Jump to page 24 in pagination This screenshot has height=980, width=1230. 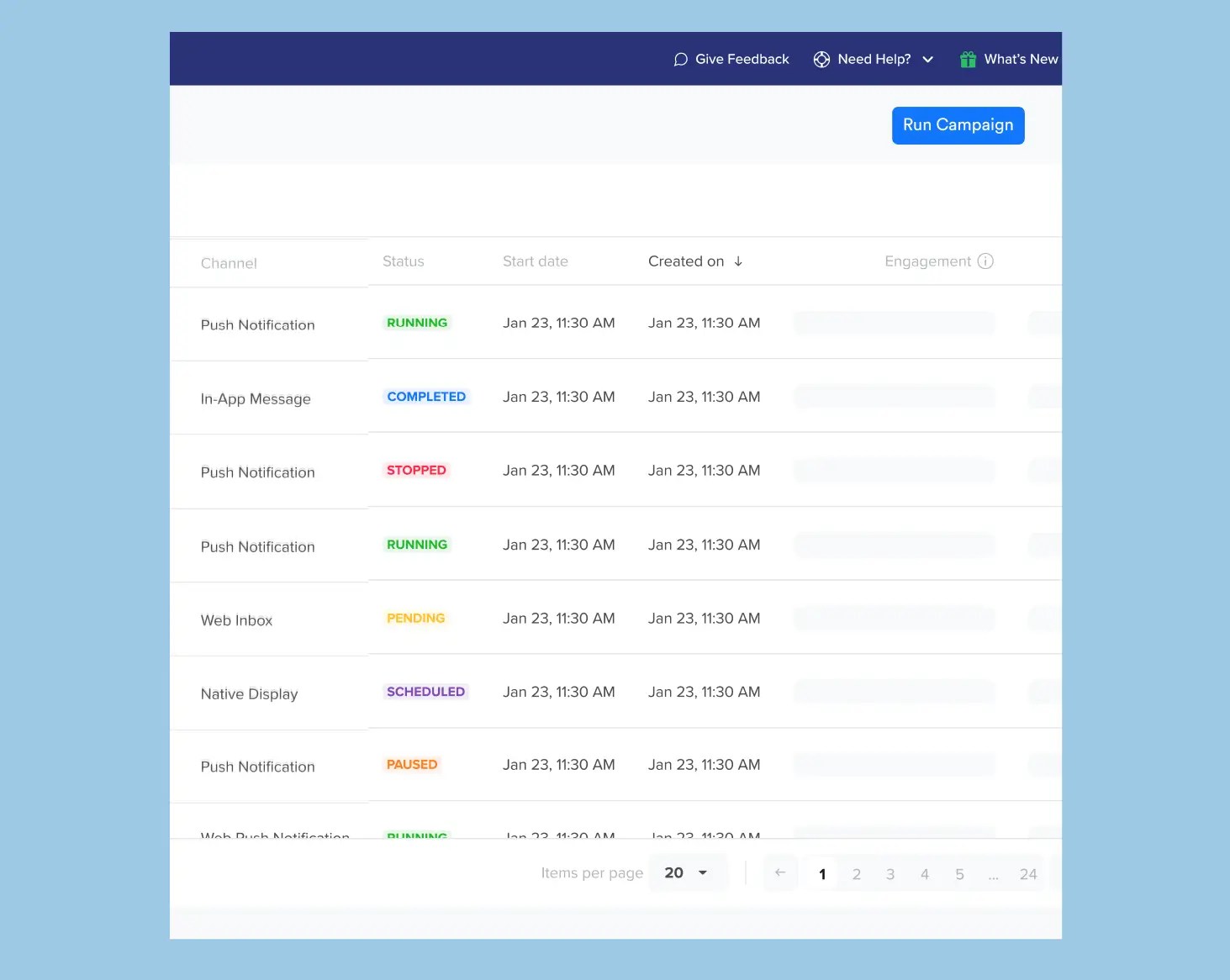pyautogui.click(x=1027, y=874)
